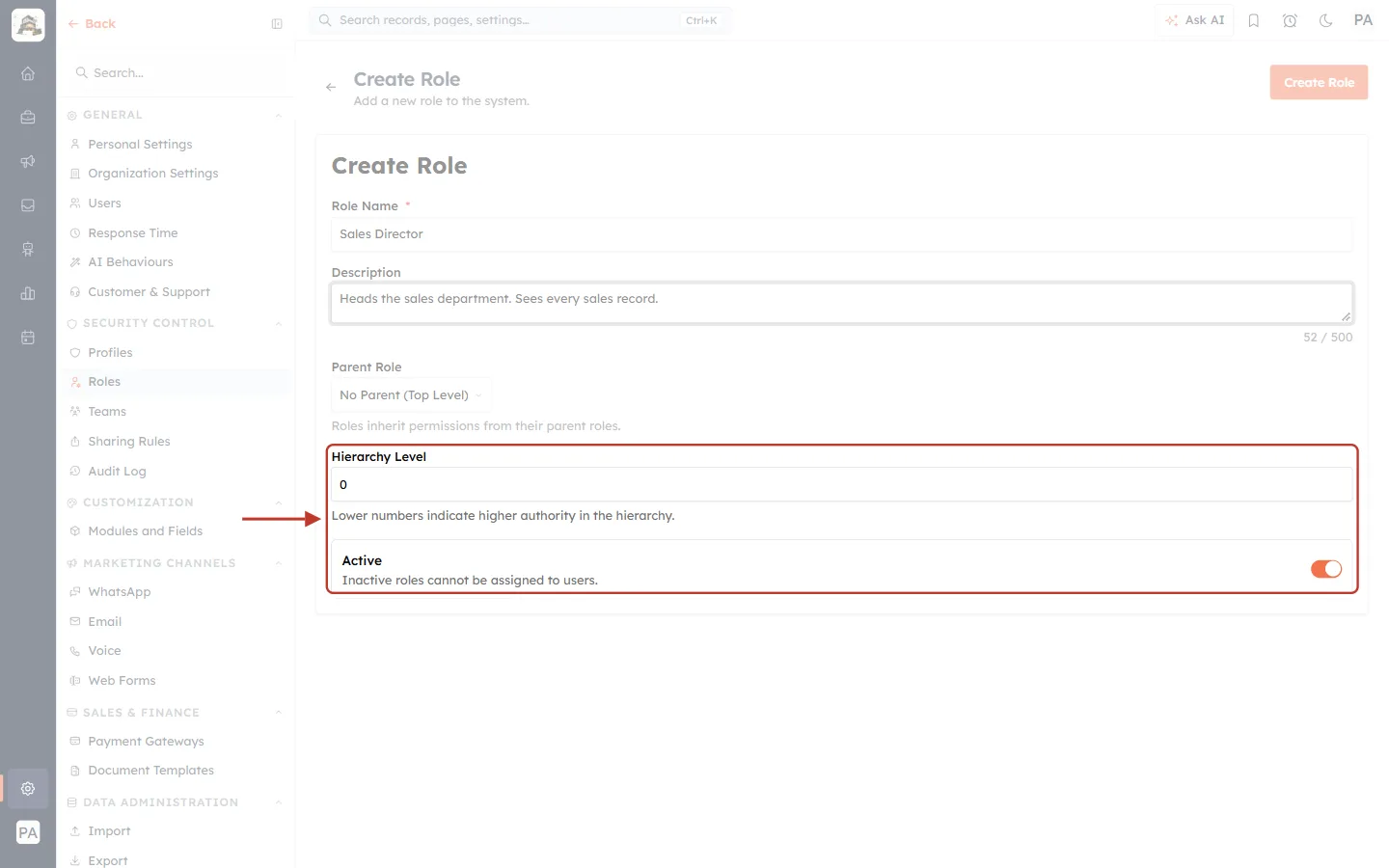This screenshot has width=1389, height=868.
Task: Open WhatsApp channel settings
Action: (x=176, y=592)
